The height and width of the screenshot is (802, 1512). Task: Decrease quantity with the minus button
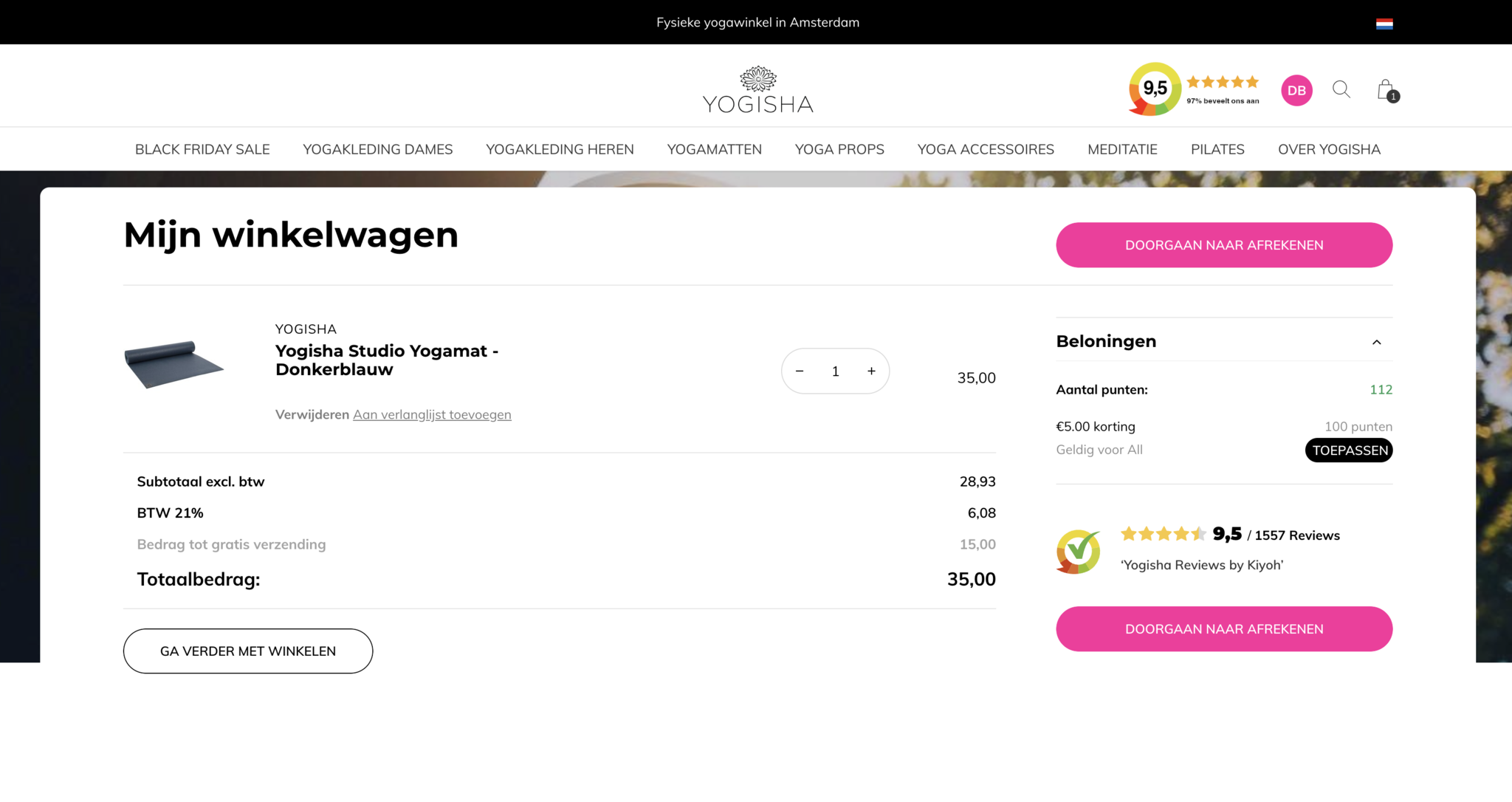[800, 371]
